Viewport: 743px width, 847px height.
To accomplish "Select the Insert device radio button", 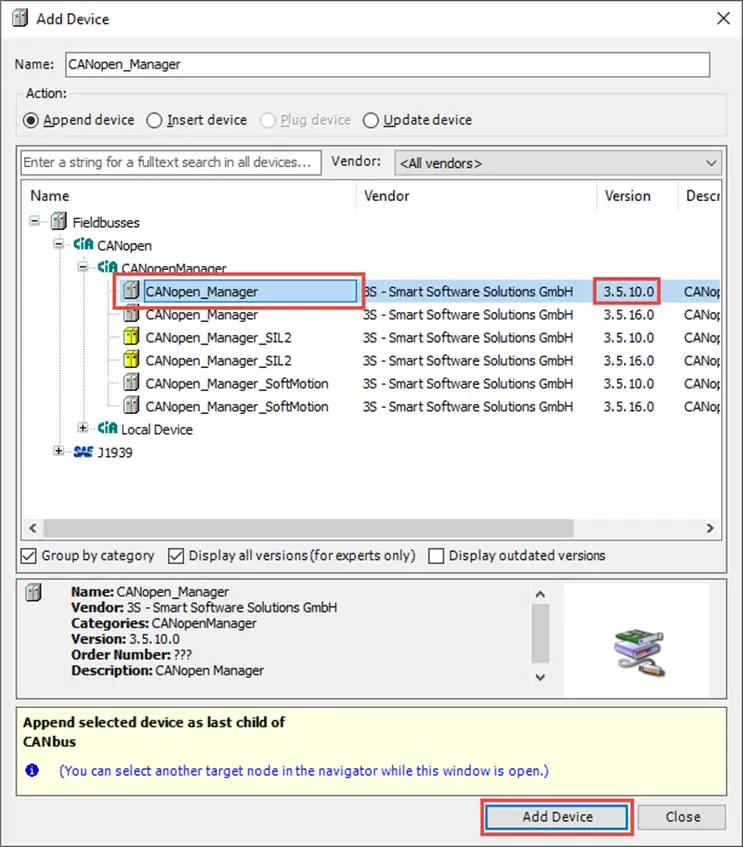I will 154,120.
